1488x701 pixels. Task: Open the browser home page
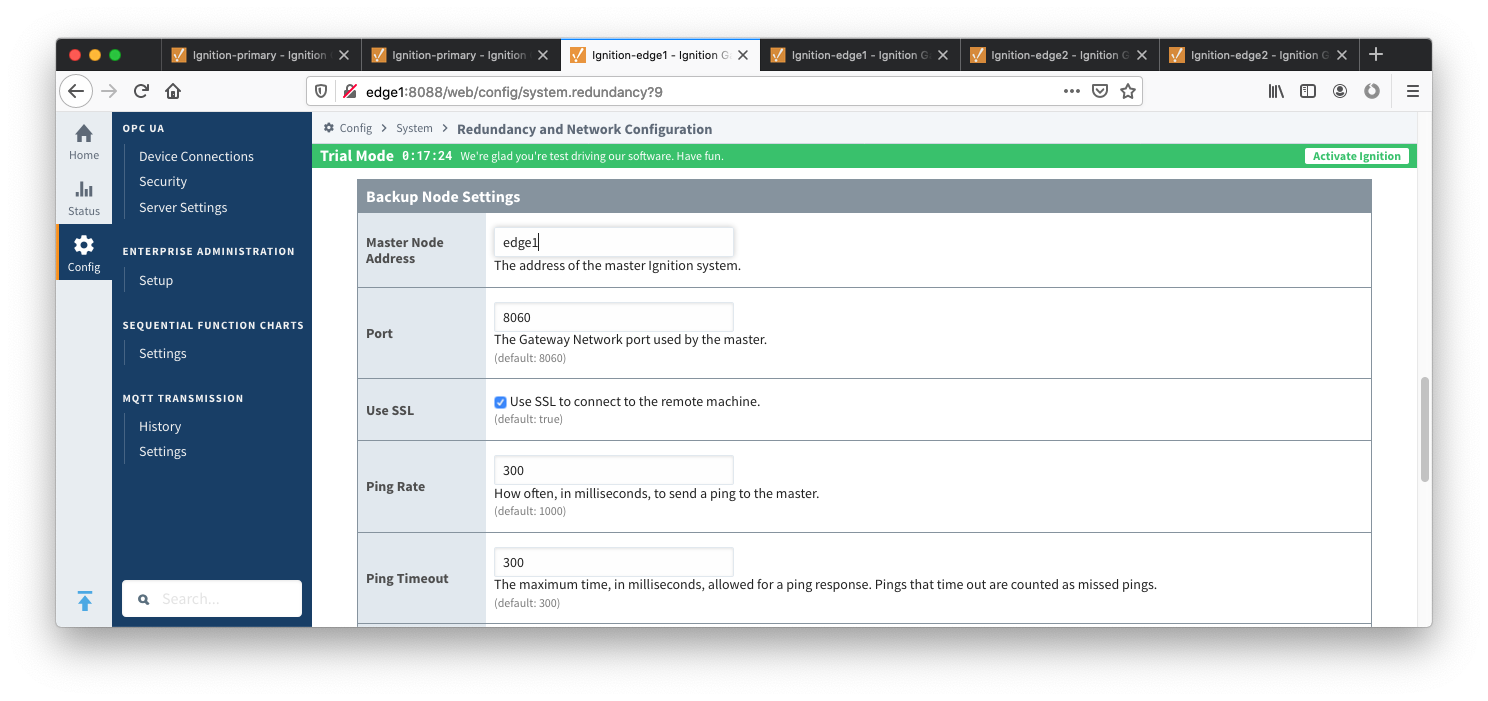tap(173, 91)
